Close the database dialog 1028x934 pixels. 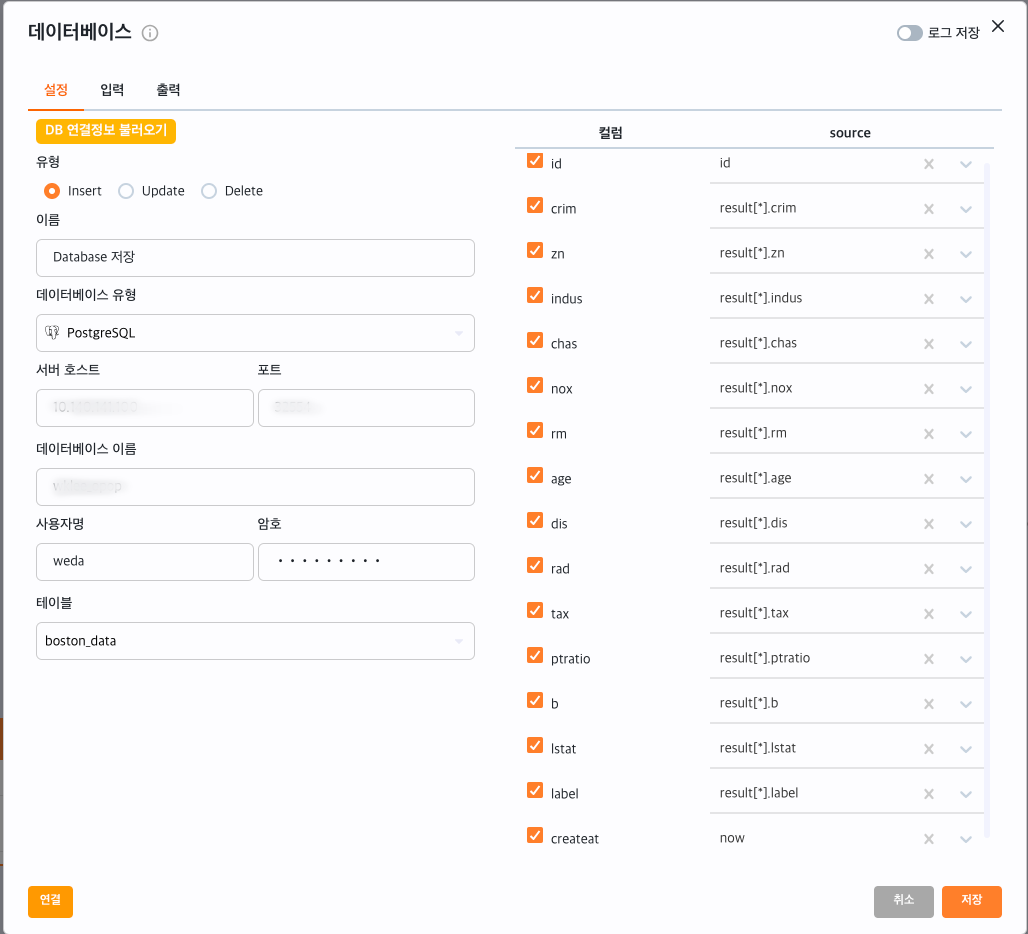point(998,26)
